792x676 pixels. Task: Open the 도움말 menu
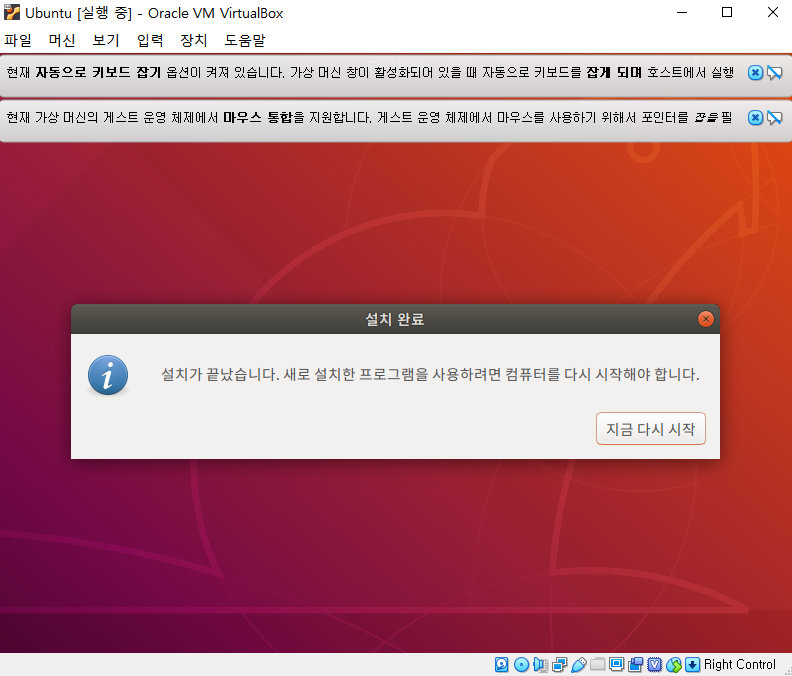click(x=245, y=40)
